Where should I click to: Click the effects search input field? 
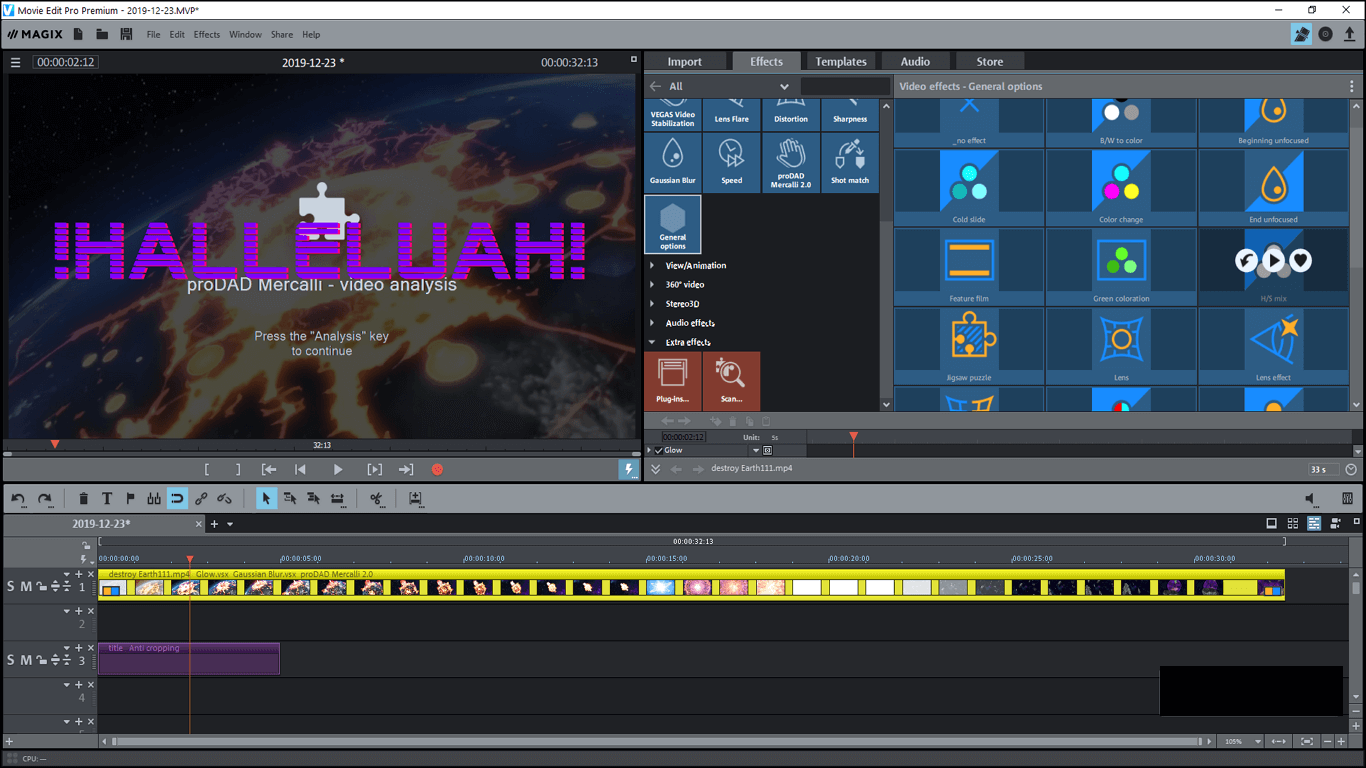845,86
